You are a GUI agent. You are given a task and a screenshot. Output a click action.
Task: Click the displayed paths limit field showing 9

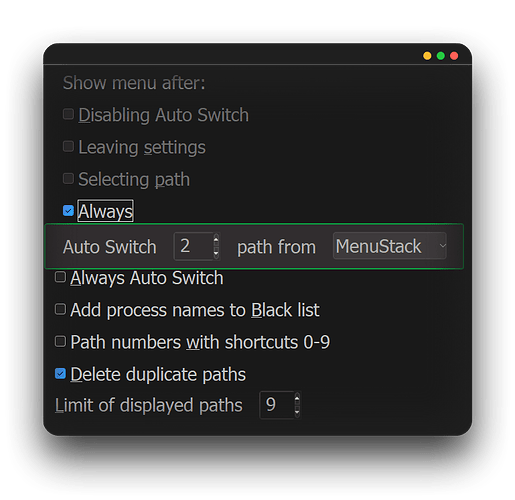[x=277, y=405]
